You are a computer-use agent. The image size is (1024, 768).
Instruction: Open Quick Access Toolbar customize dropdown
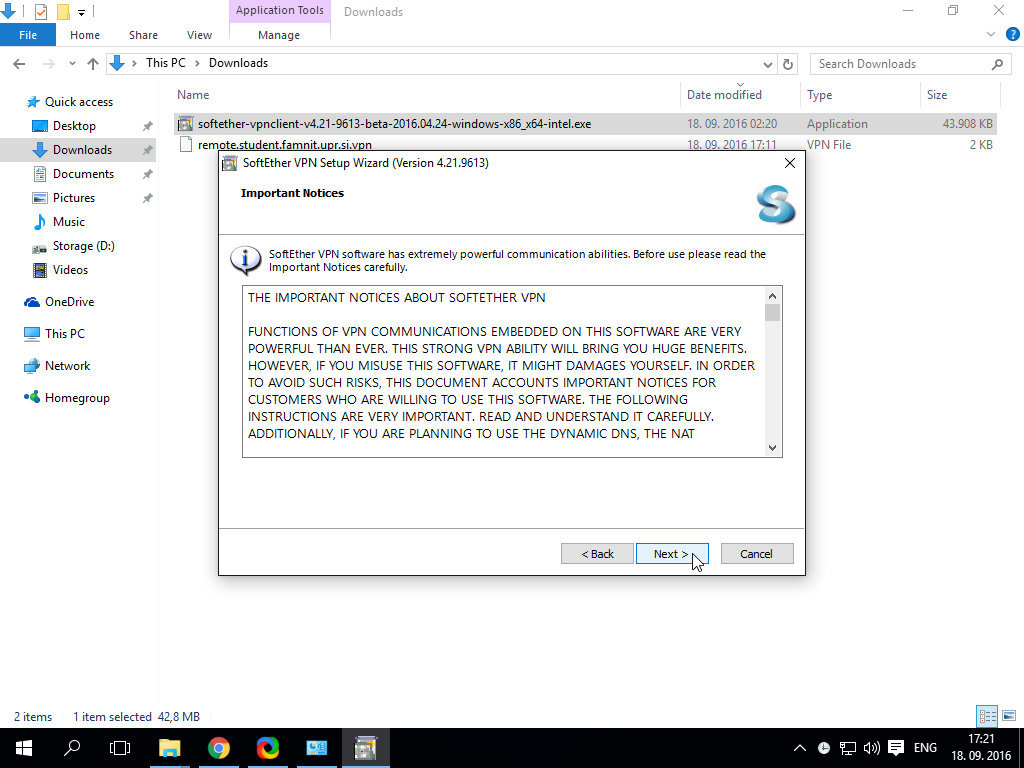coord(81,12)
